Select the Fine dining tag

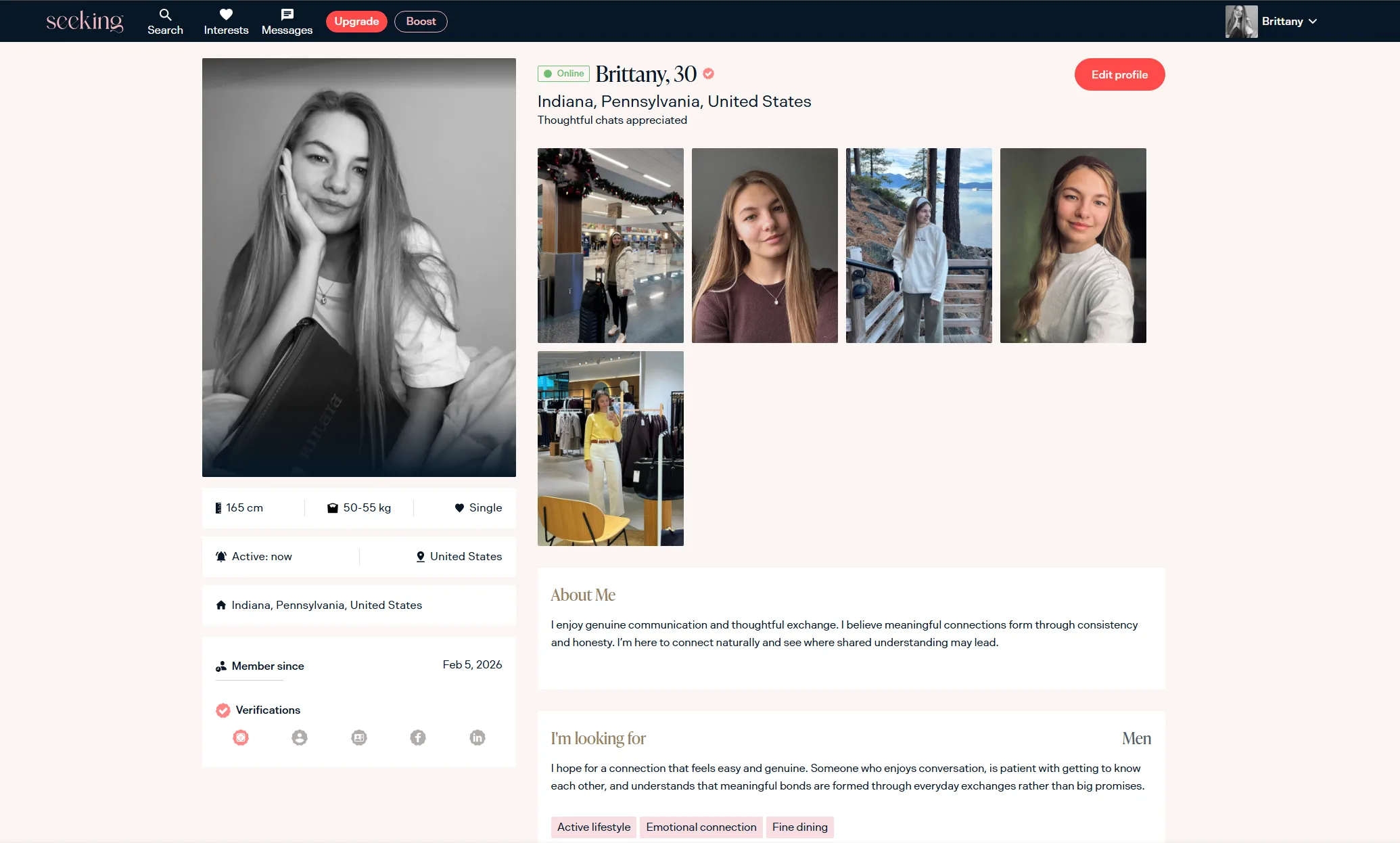coord(799,827)
